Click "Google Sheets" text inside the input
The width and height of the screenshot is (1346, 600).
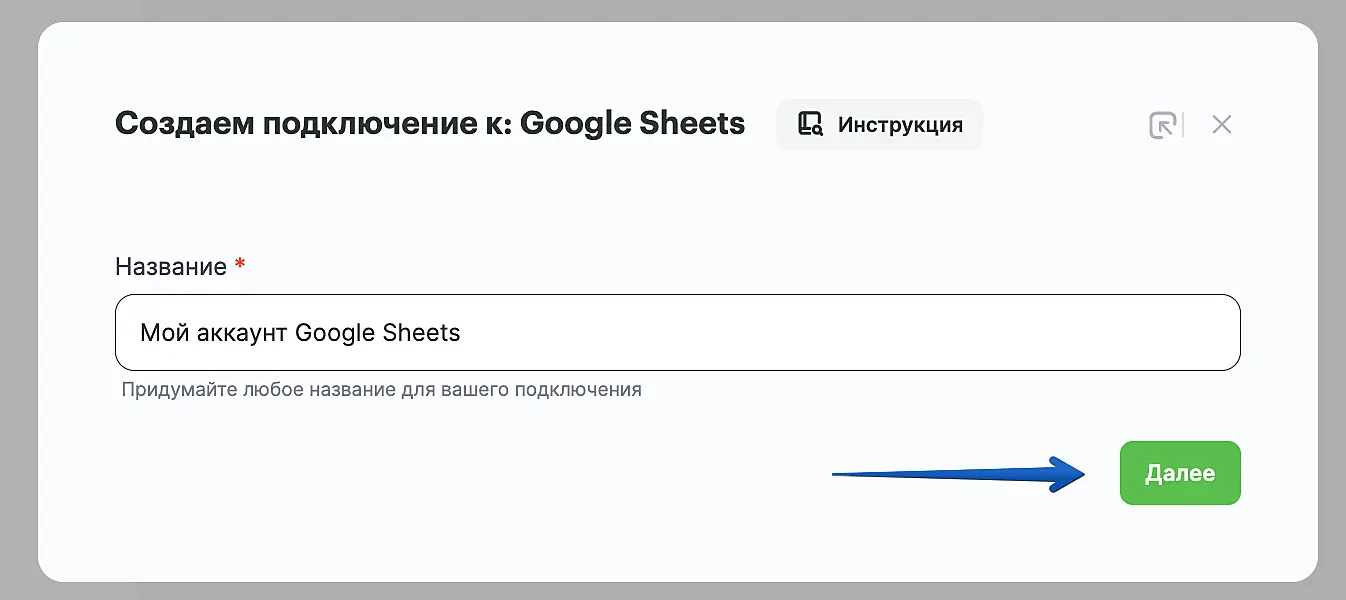378,333
